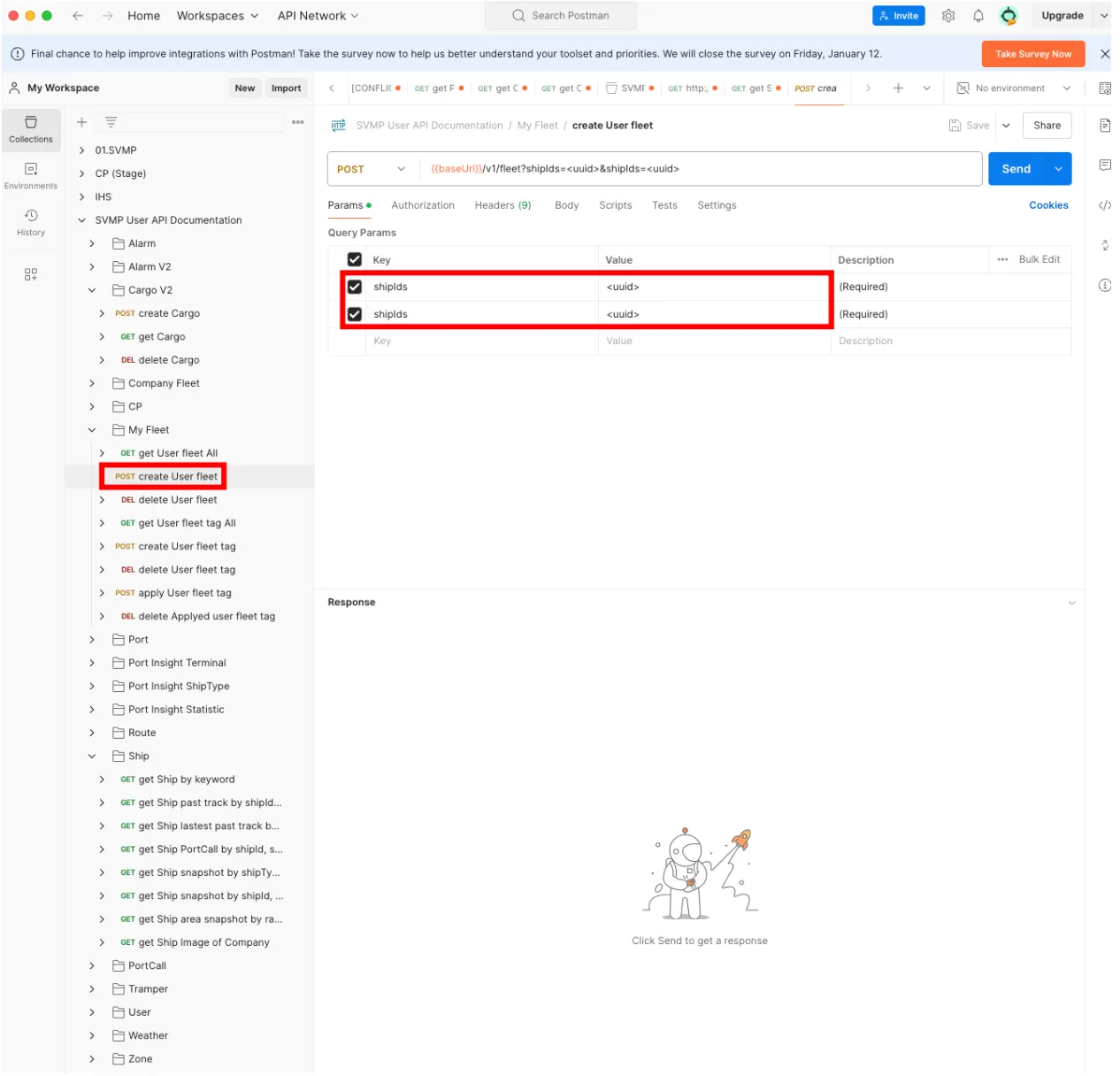1120x1076 pixels.
Task: Click the Bulk Edit link
Action: (x=1039, y=259)
